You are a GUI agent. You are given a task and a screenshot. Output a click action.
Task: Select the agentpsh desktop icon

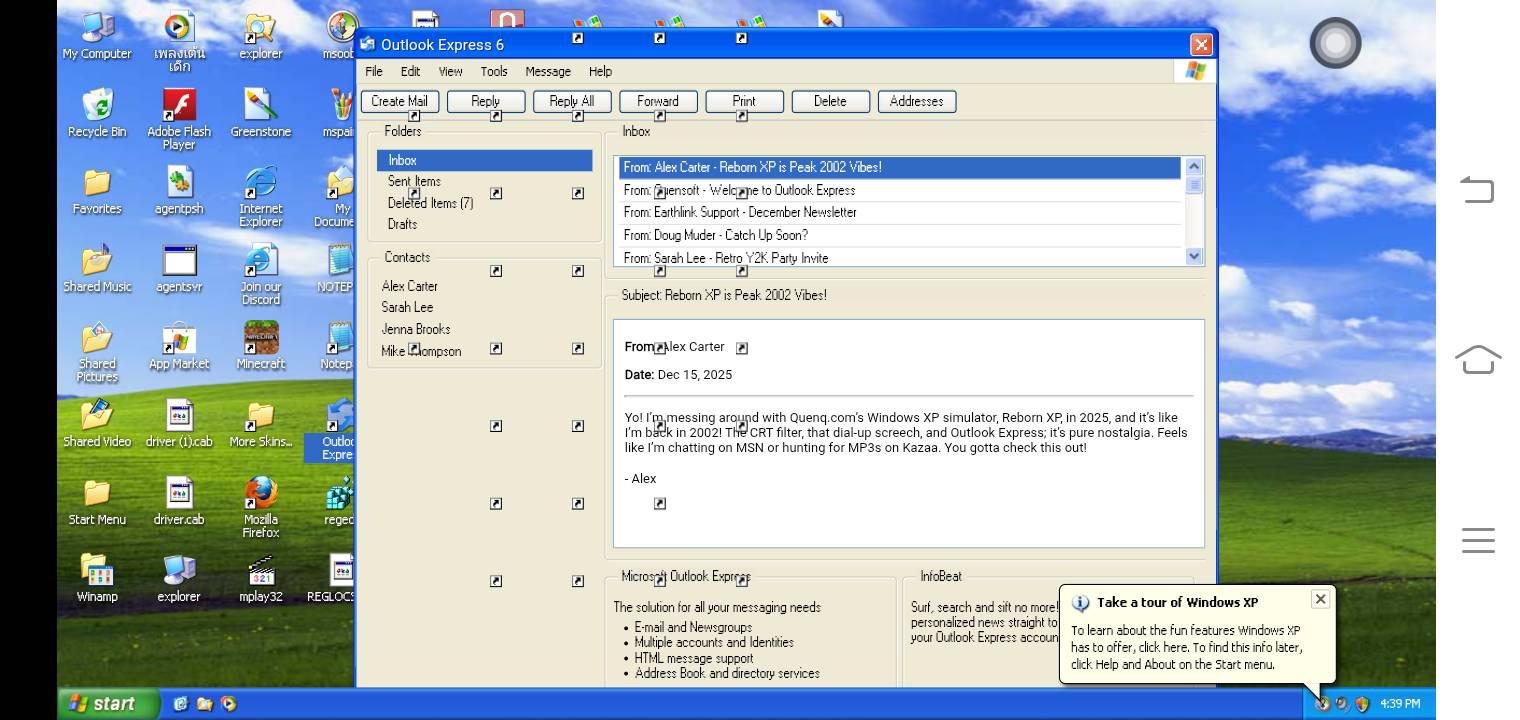(179, 191)
